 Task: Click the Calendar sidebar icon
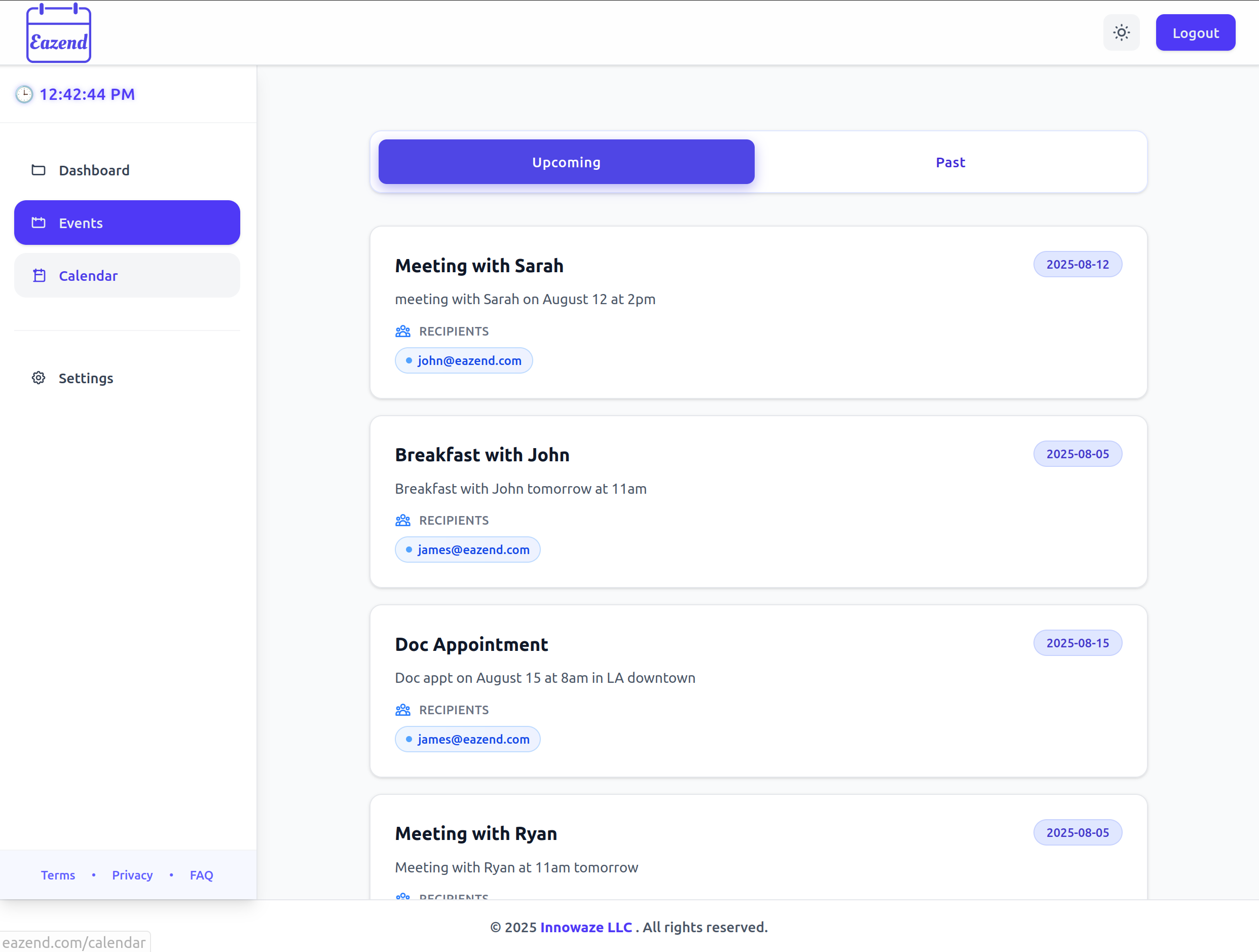[39, 276]
